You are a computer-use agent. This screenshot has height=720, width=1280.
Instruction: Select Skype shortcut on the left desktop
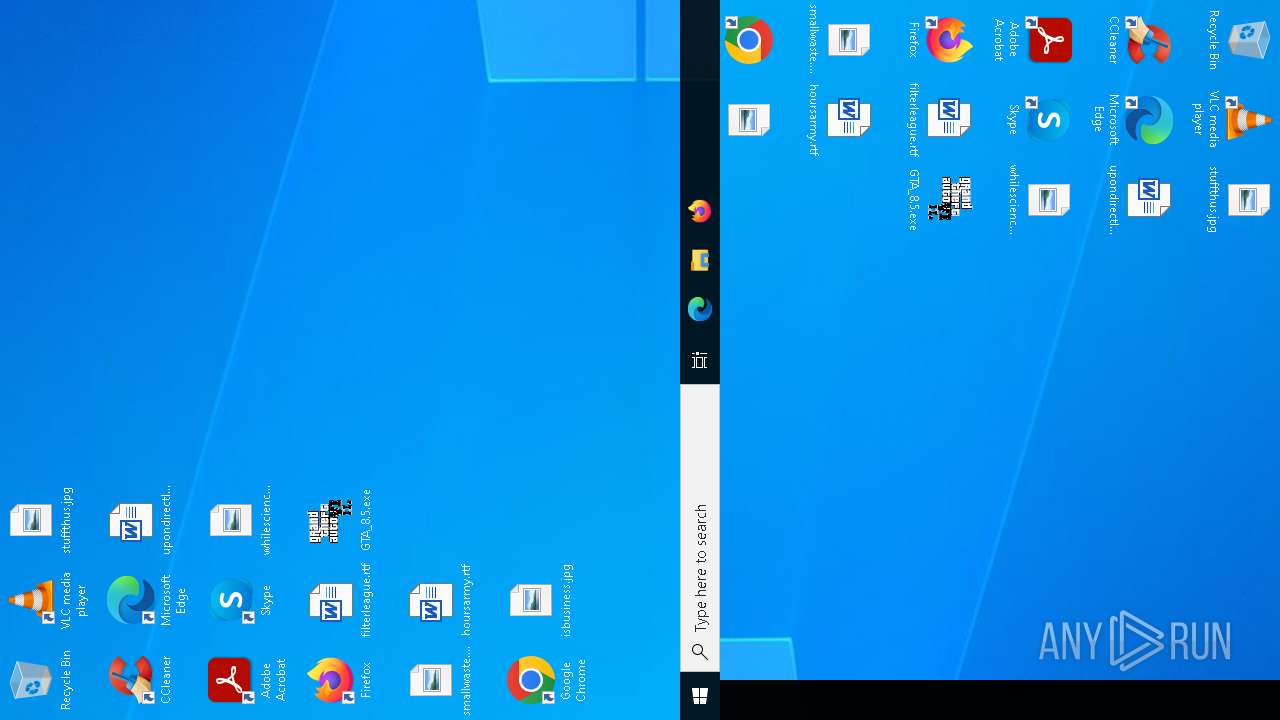coord(240,600)
